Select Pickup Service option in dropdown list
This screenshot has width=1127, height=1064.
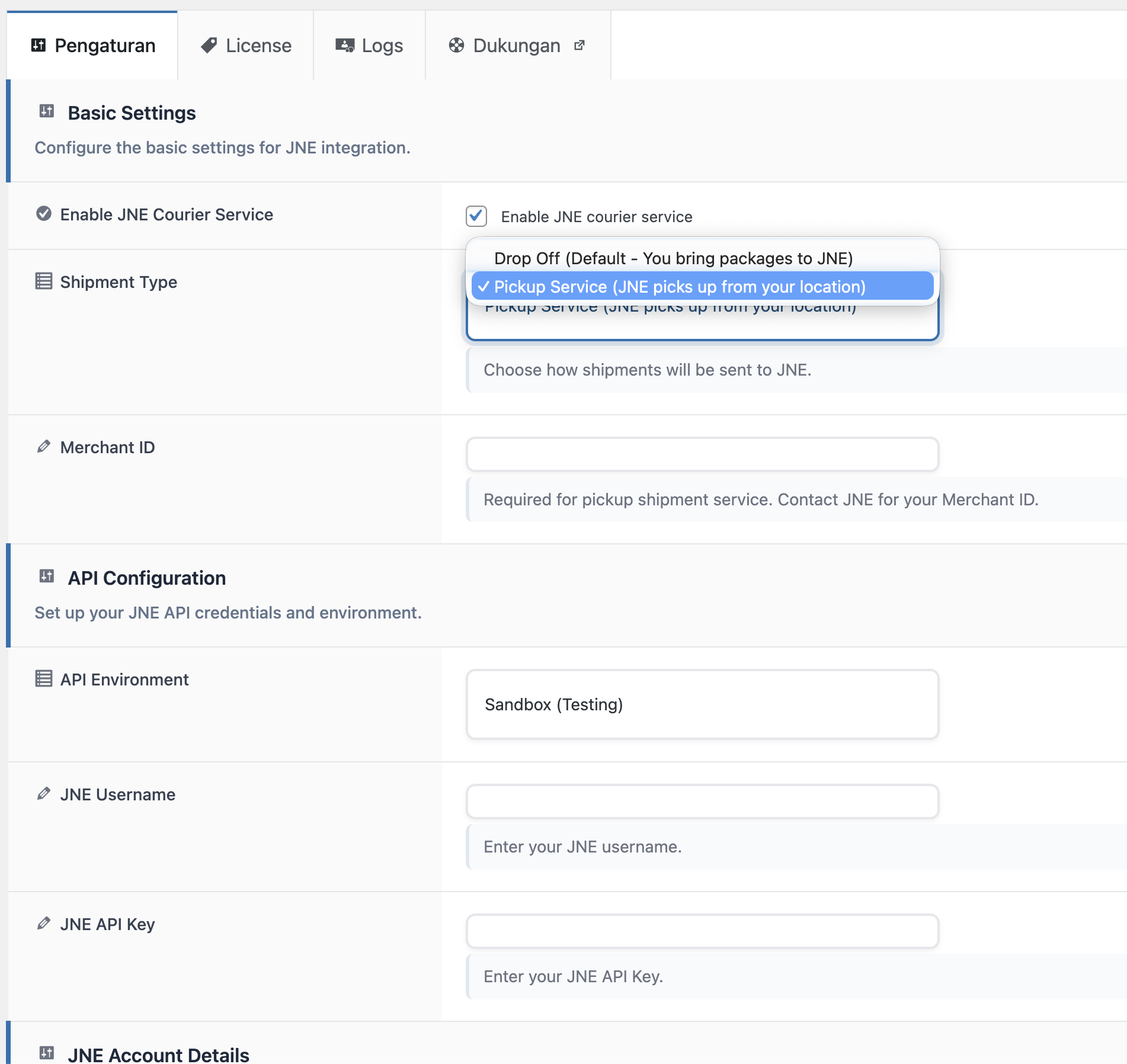[679, 287]
